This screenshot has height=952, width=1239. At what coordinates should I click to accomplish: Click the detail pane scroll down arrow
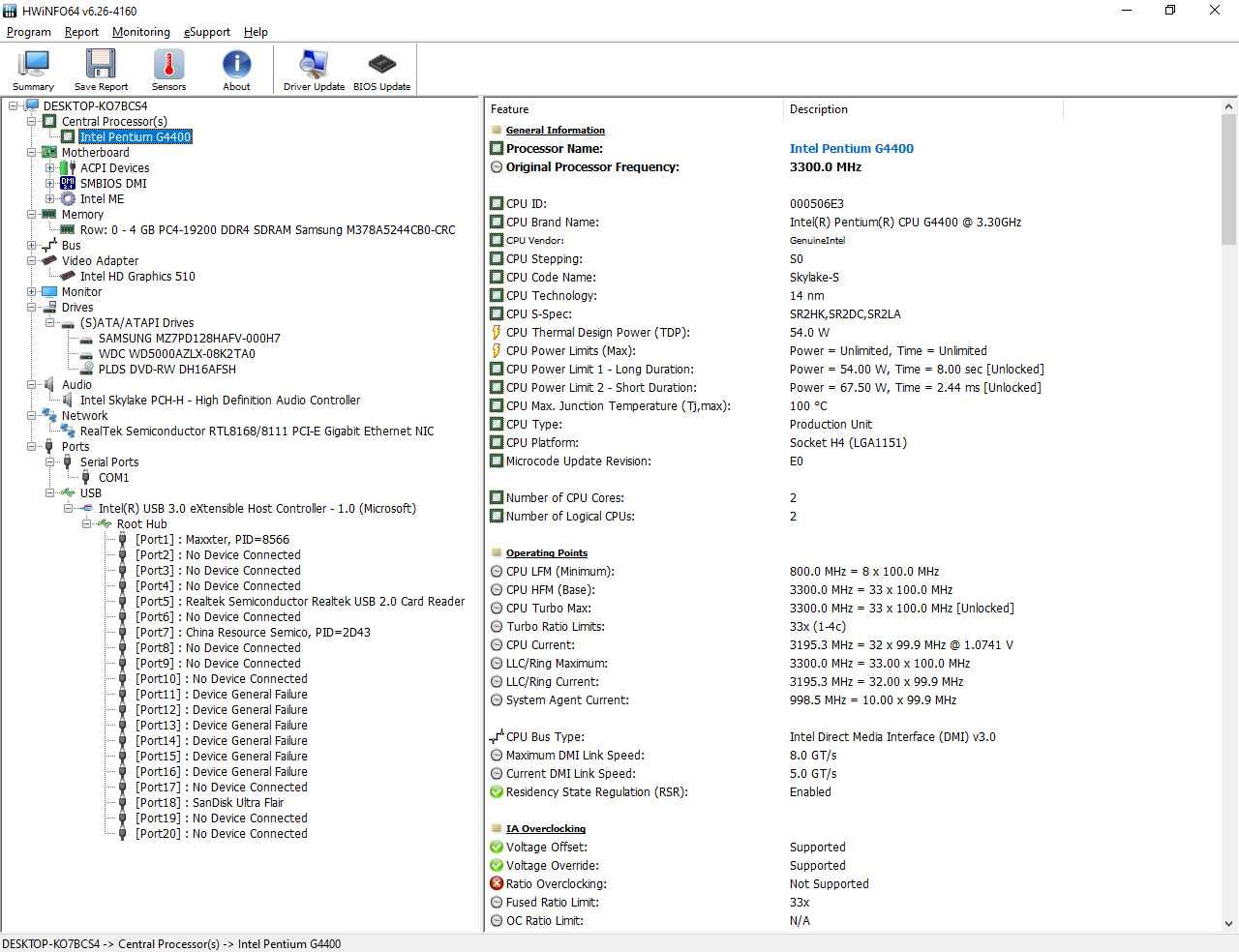coord(1229,923)
